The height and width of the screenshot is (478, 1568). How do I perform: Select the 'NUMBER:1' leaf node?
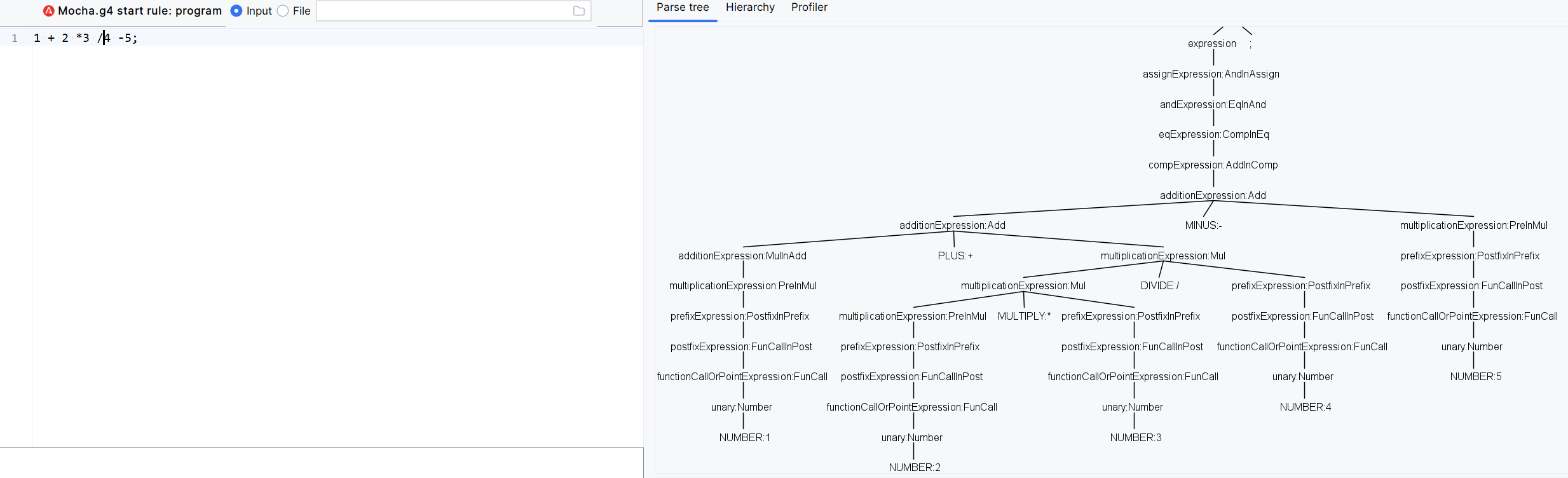click(x=744, y=438)
